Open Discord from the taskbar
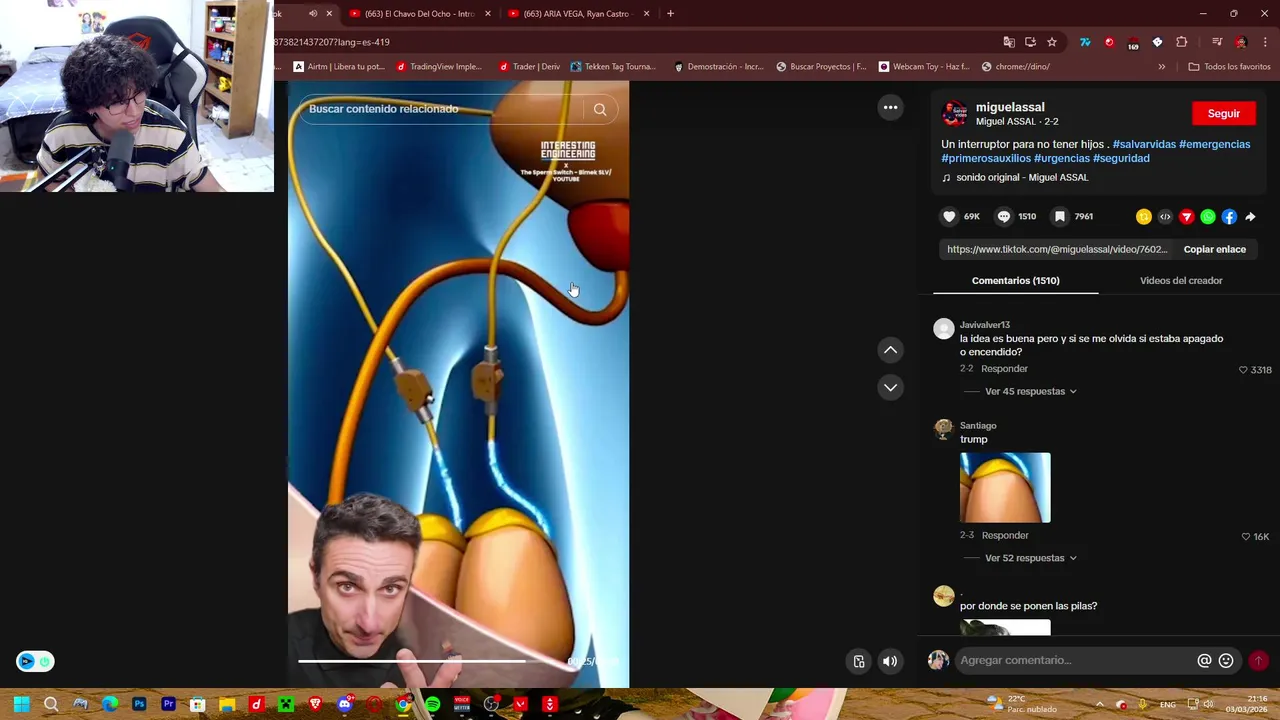1280x720 pixels. click(x=345, y=704)
